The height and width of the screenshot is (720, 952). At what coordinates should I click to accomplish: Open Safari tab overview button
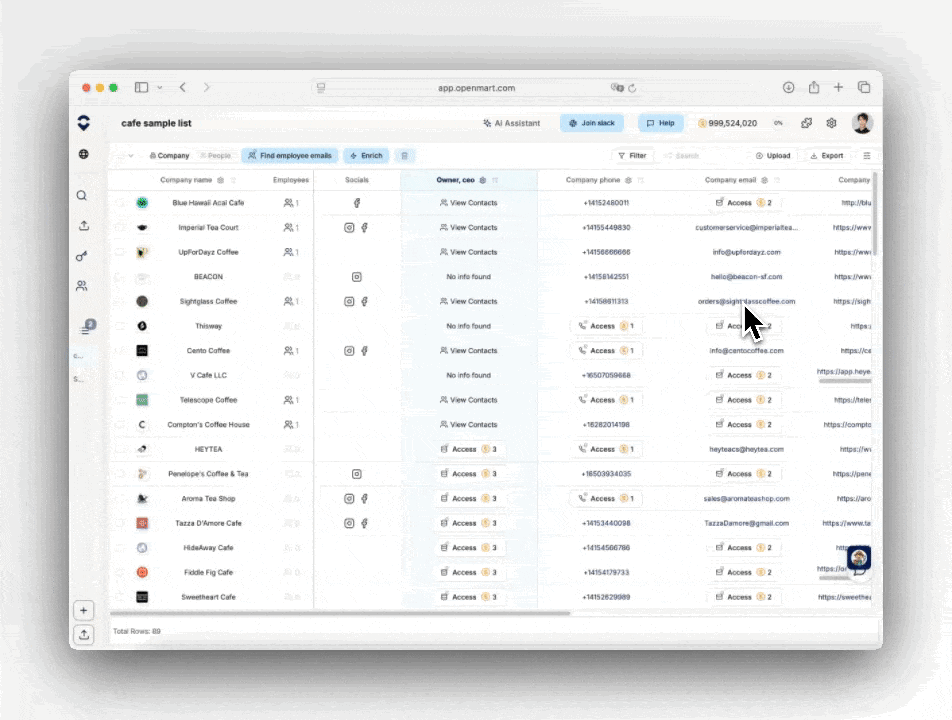[863, 87]
